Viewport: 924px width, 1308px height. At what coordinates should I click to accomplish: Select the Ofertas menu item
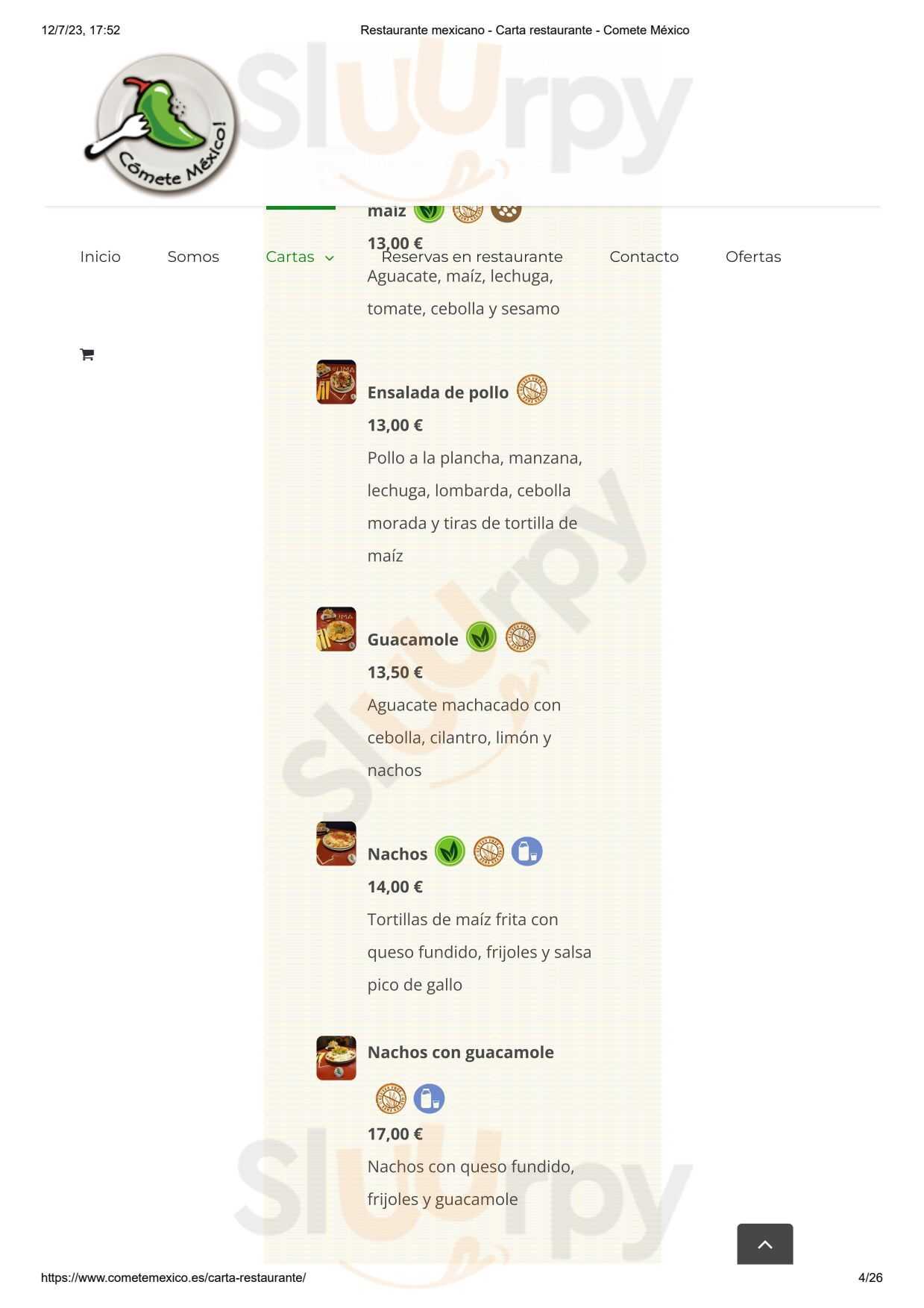point(753,257)
